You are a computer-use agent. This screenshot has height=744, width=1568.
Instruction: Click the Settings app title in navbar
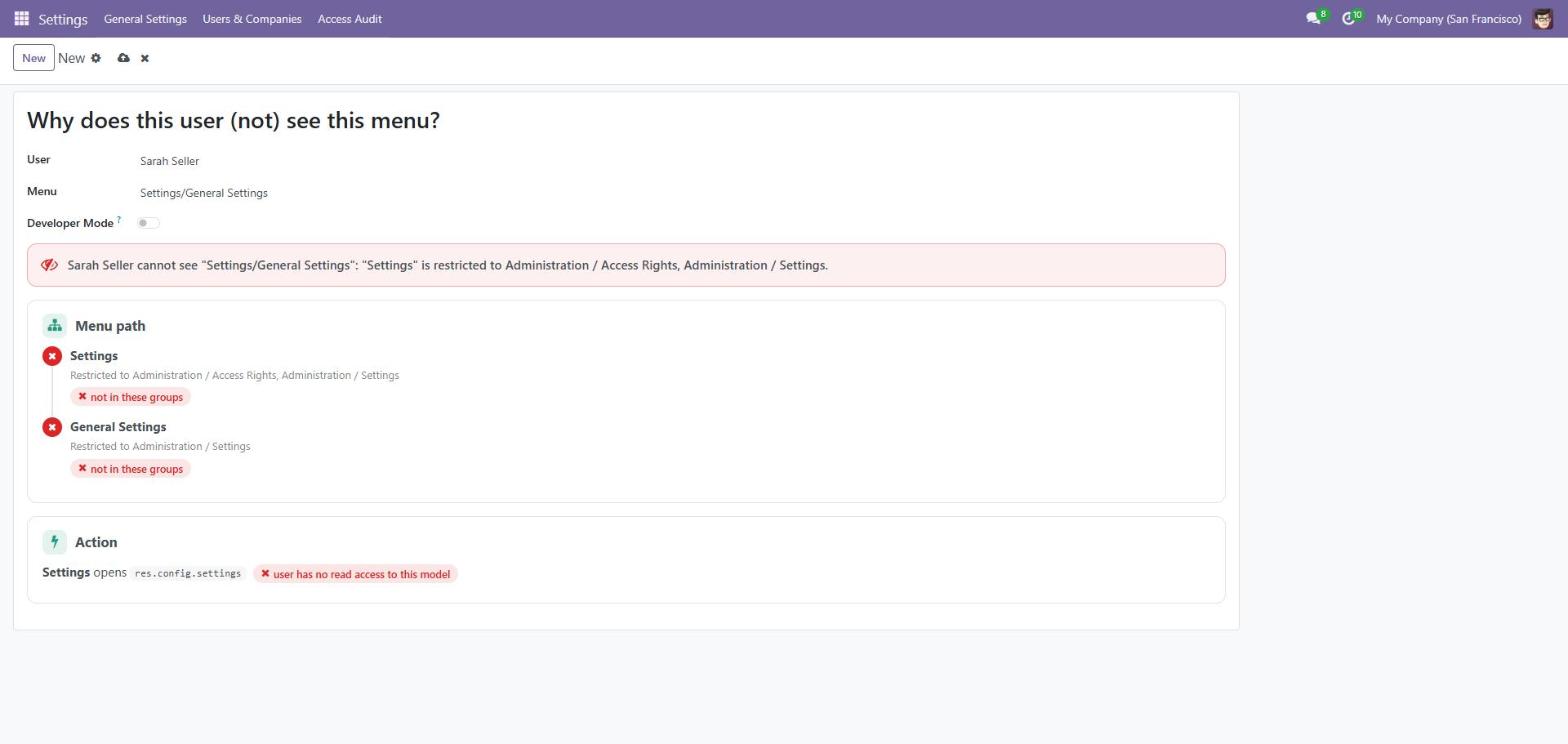[63, 19]
